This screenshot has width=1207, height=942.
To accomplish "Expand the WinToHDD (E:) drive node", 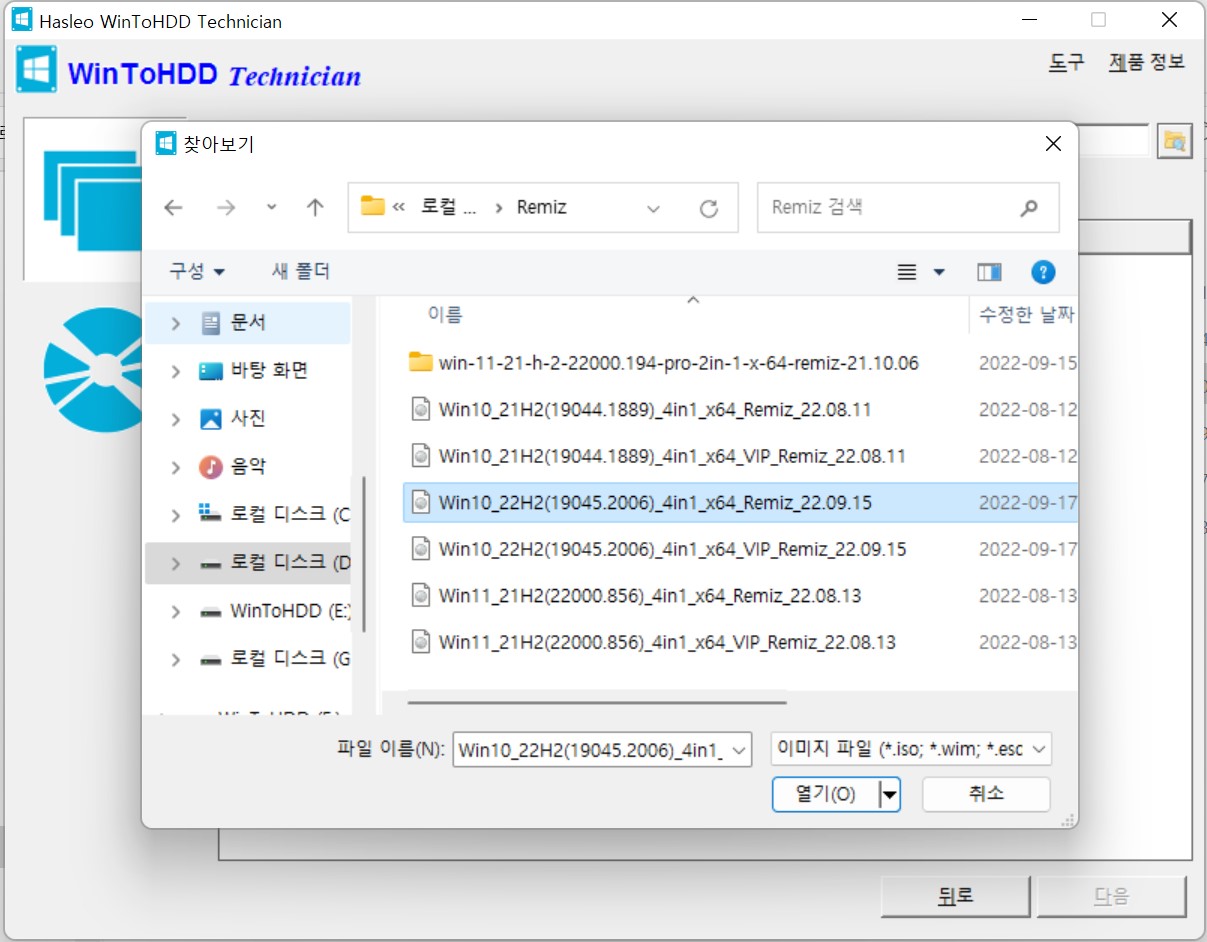I will point(176,611).
